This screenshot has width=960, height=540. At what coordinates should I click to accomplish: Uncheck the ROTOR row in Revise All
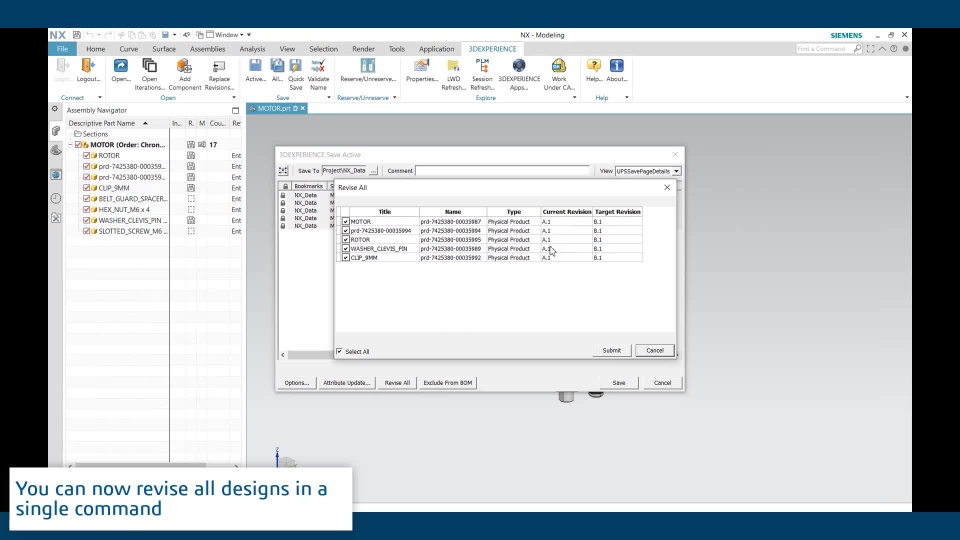[x=346, y=240]
